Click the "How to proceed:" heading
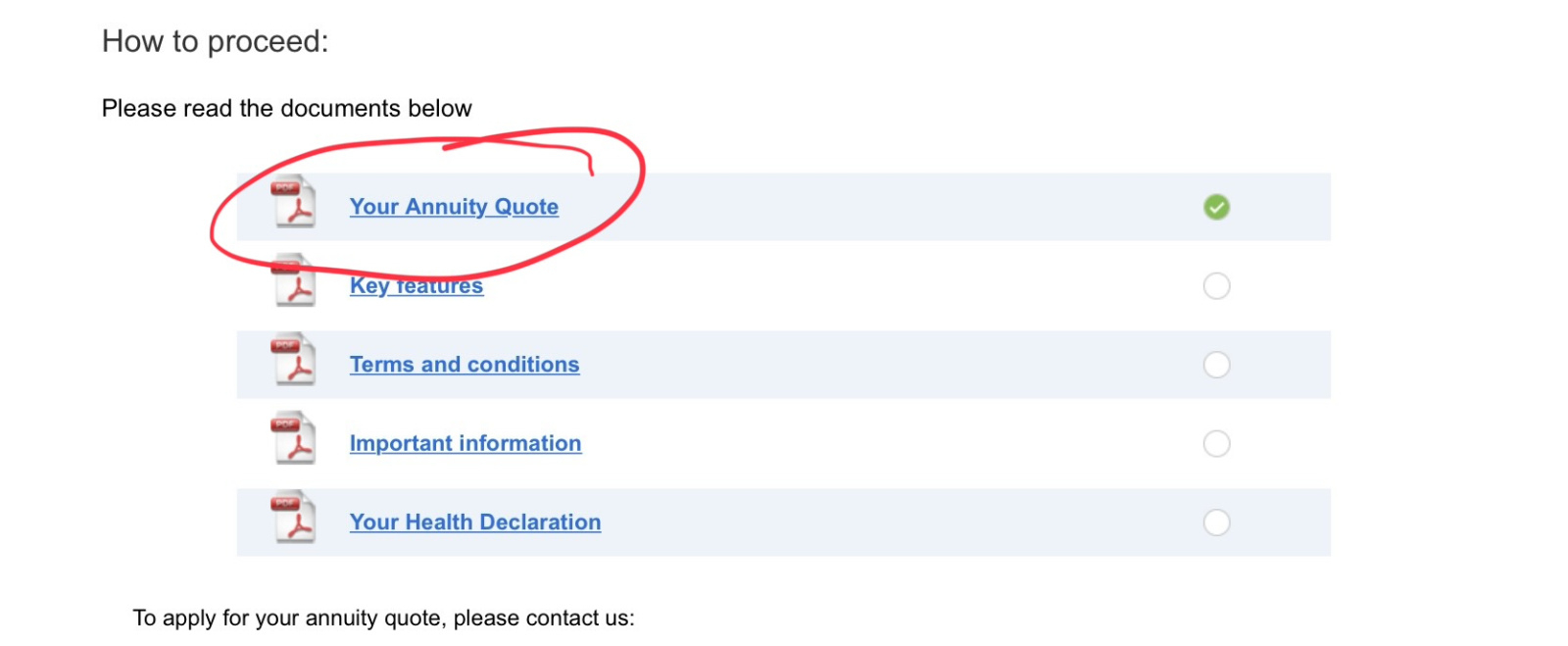Screen dimensions: 1568x646 pyautogui.click(x=216, y=41)
